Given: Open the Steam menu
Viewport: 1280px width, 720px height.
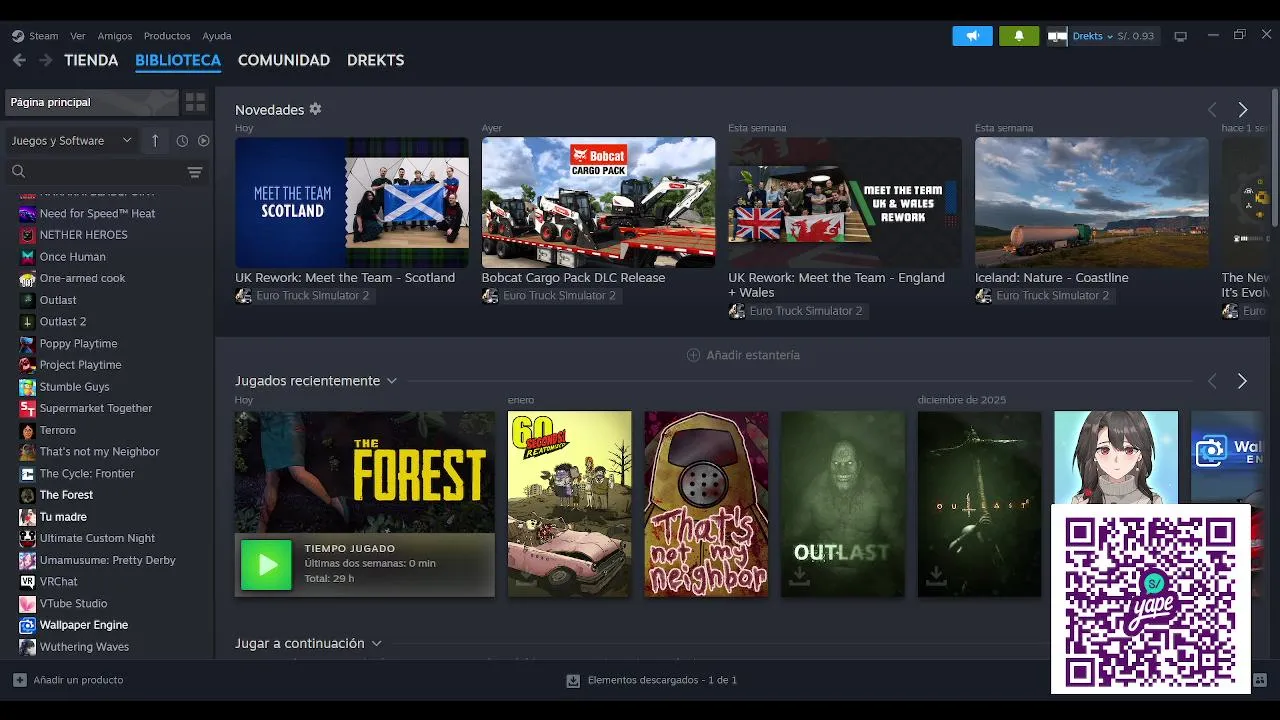Looking at the screenshot, I should 43,36.
